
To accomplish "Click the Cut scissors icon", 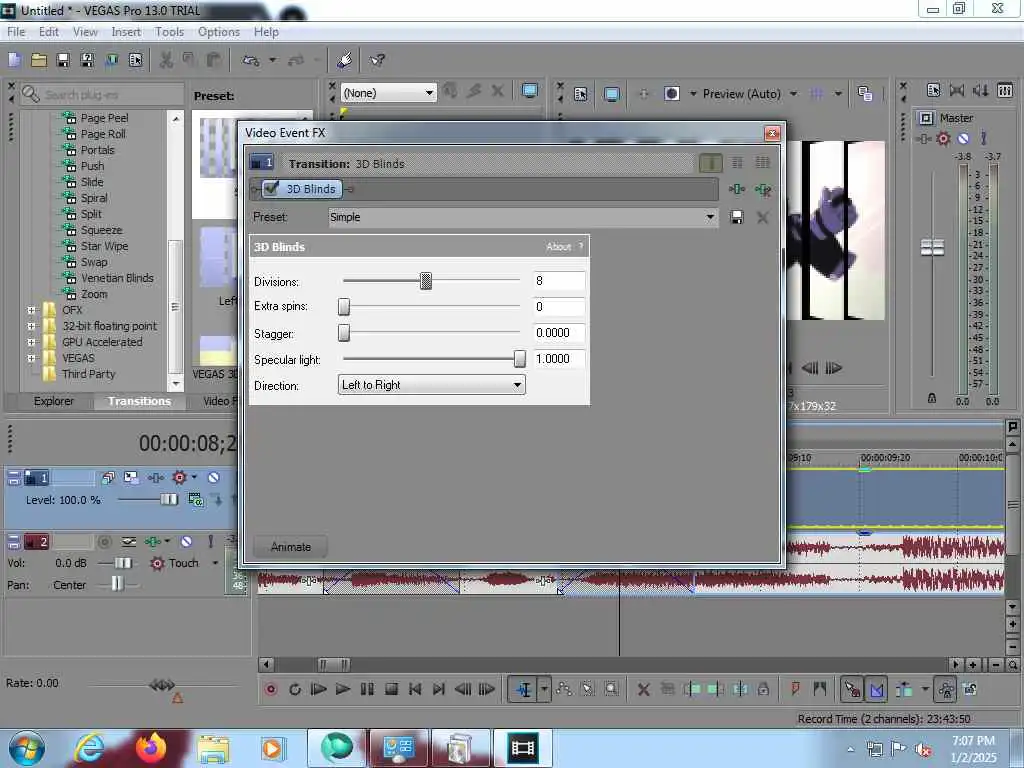I will pos(166,60).
